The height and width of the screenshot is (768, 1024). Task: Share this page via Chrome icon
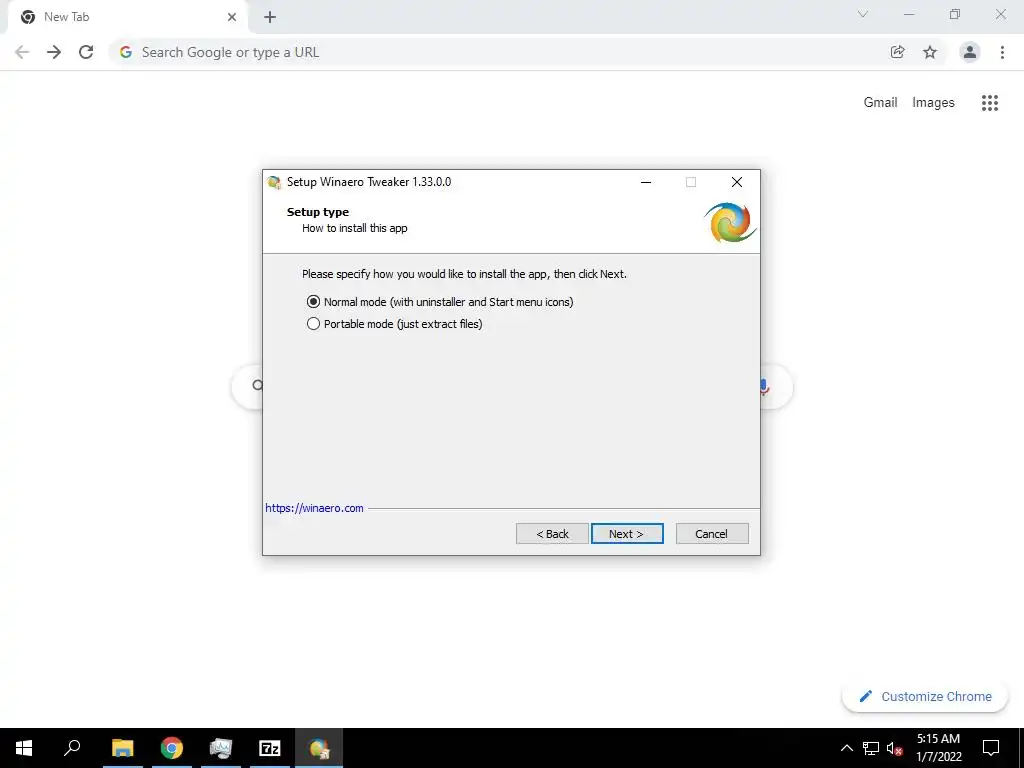click(x=898, y=52)
